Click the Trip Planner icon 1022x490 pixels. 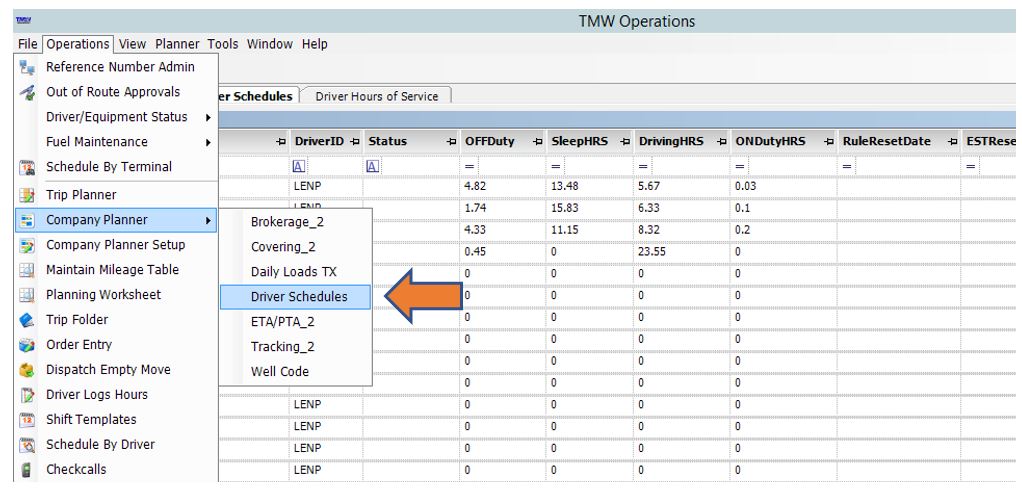click(27, 195)
